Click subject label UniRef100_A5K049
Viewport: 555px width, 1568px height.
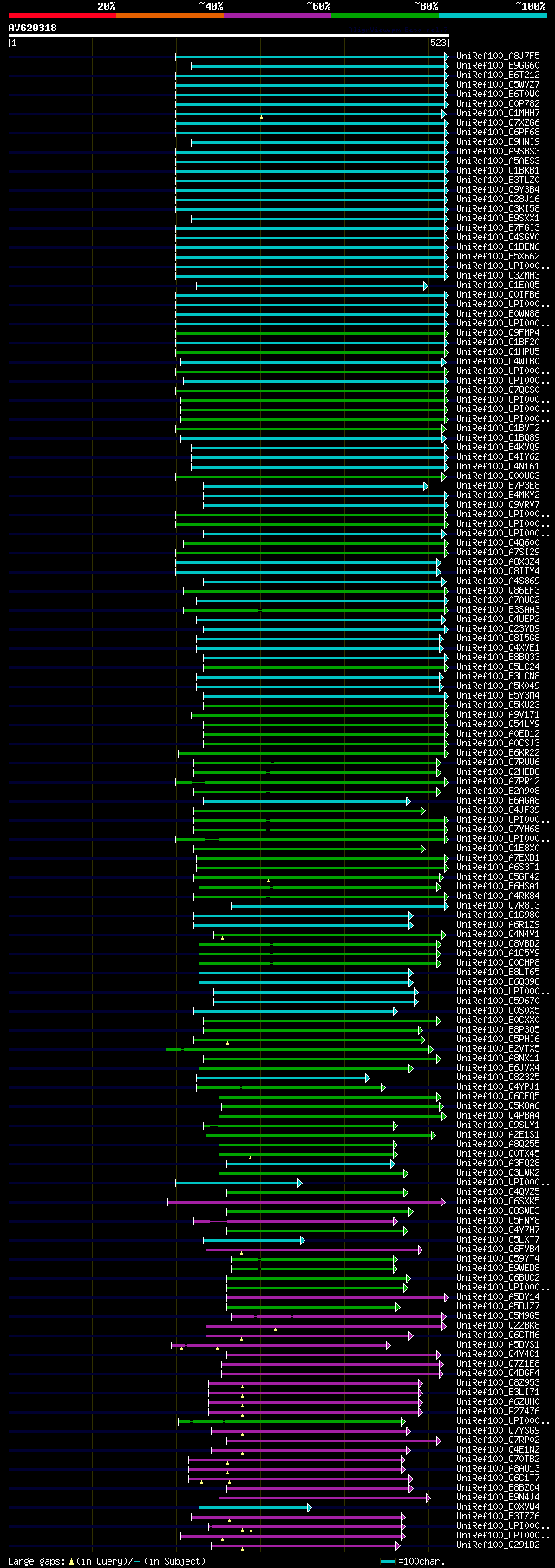[498, 686]
